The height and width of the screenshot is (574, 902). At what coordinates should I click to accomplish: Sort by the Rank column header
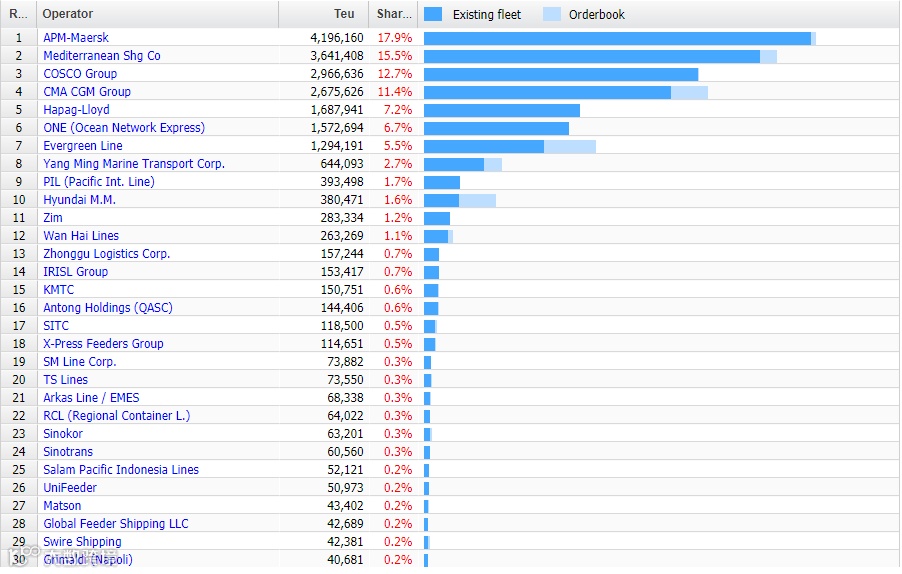tap(18, 14)
